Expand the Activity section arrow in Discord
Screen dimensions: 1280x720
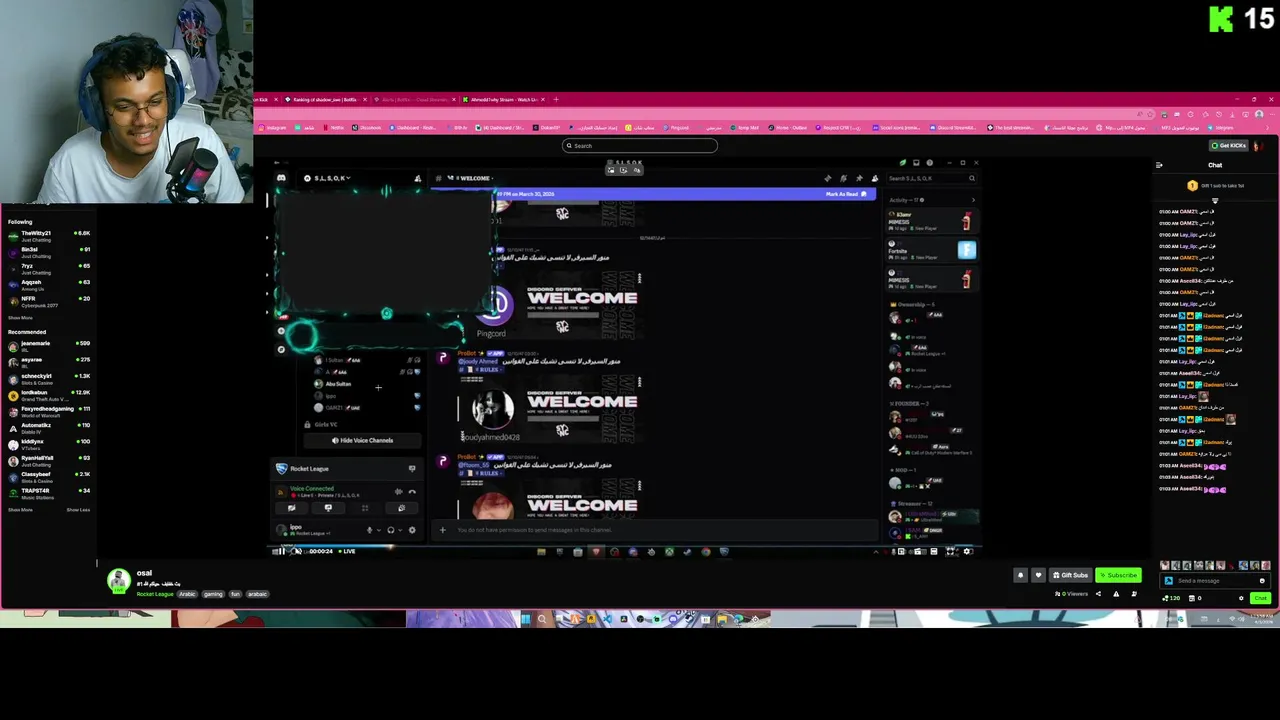coord(972,200)
